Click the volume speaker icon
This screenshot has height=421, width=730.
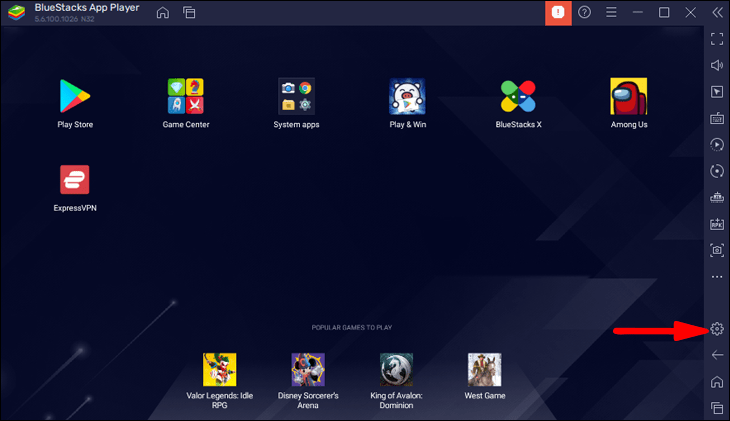pos(717,66)
